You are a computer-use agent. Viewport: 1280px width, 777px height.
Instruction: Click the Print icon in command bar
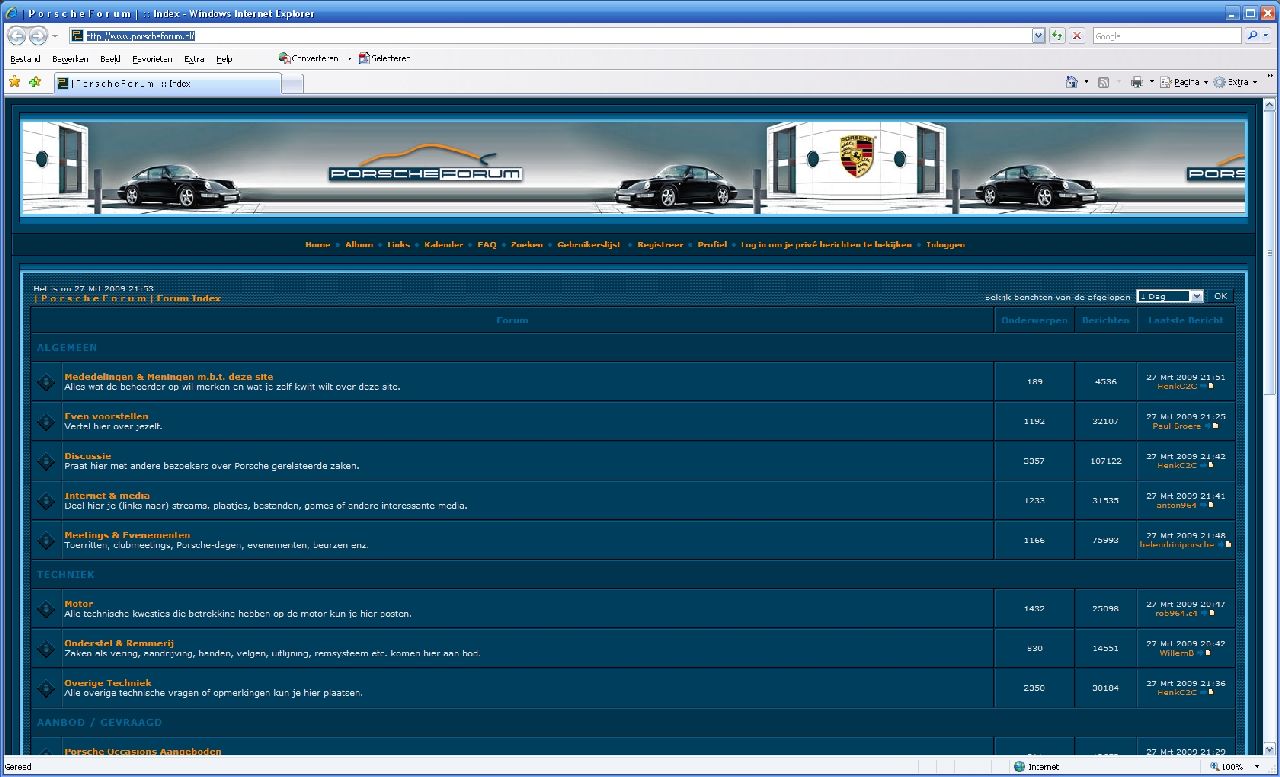(1136, 83)
